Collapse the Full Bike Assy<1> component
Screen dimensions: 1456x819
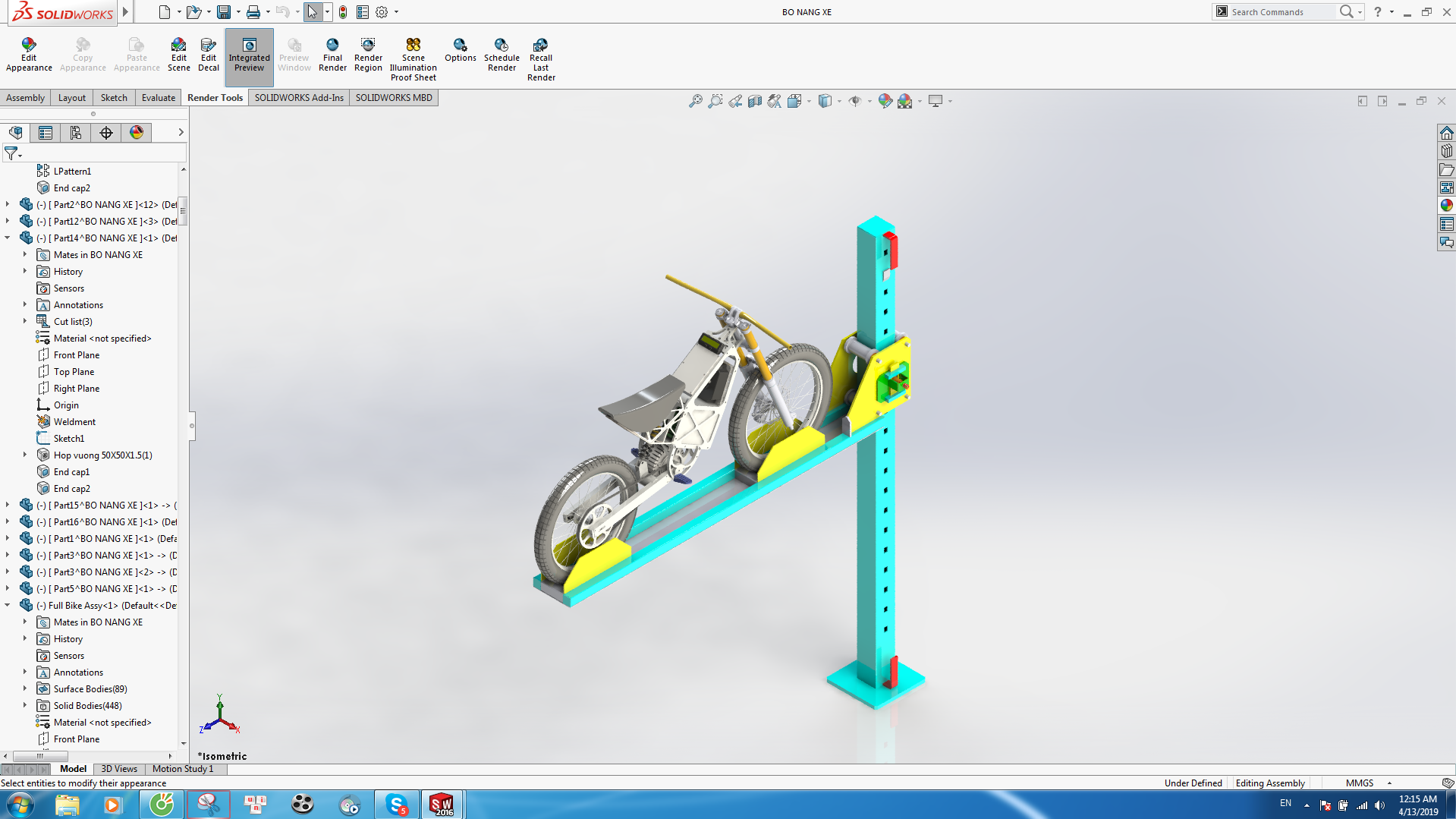[8, 605]
